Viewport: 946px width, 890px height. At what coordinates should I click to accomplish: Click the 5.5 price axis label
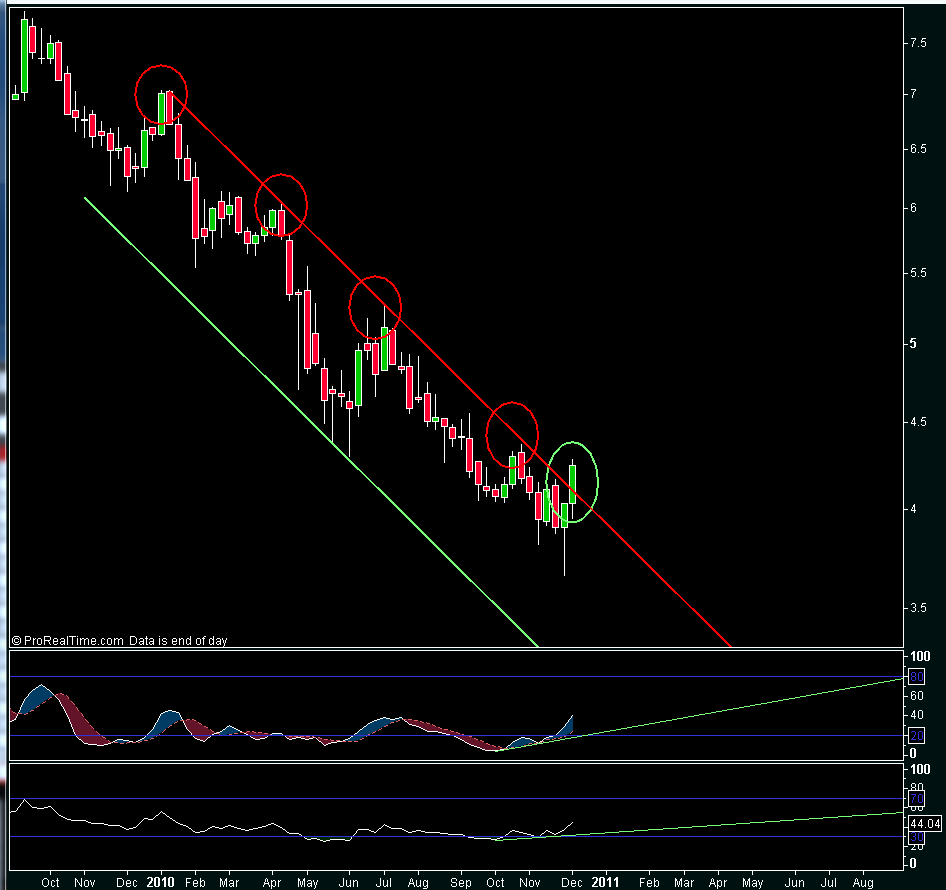click(918, 273)
